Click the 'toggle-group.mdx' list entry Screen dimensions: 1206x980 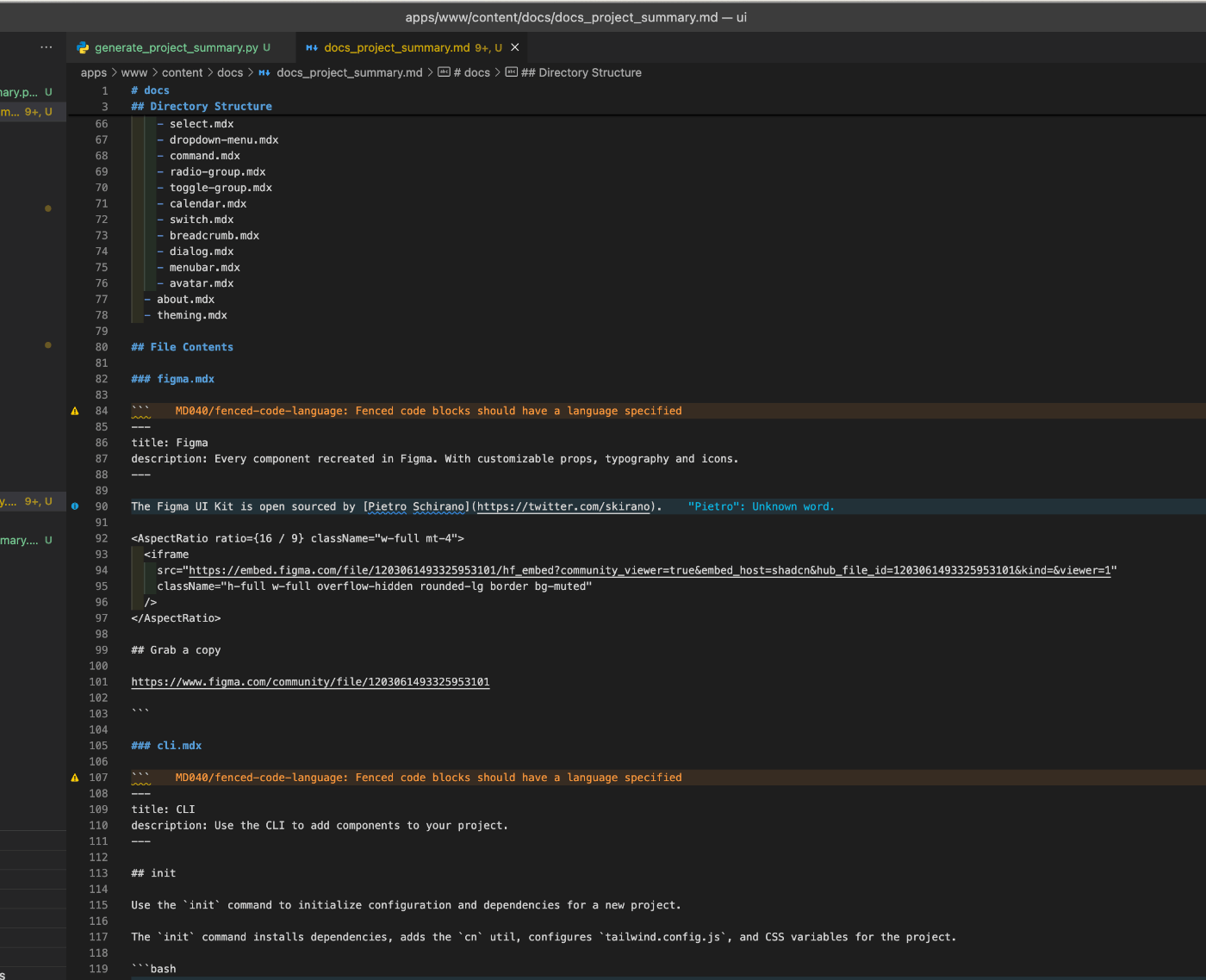click(221, 188)
